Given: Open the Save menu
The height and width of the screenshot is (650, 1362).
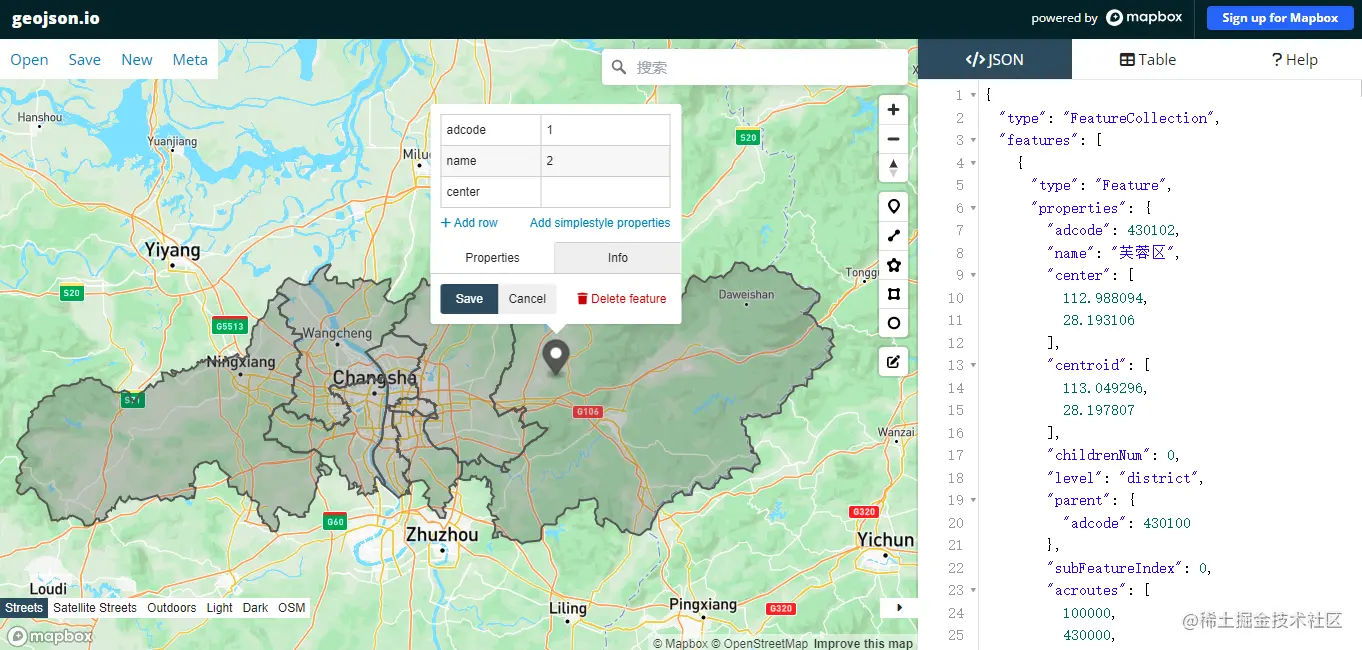Looking at the screenshot, I should point(84,60).
